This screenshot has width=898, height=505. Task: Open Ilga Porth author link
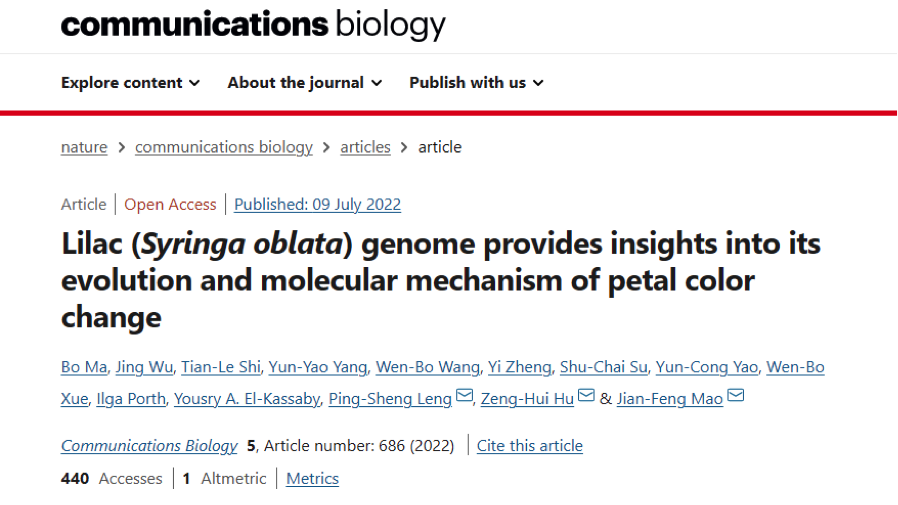(x=130, y=398)
